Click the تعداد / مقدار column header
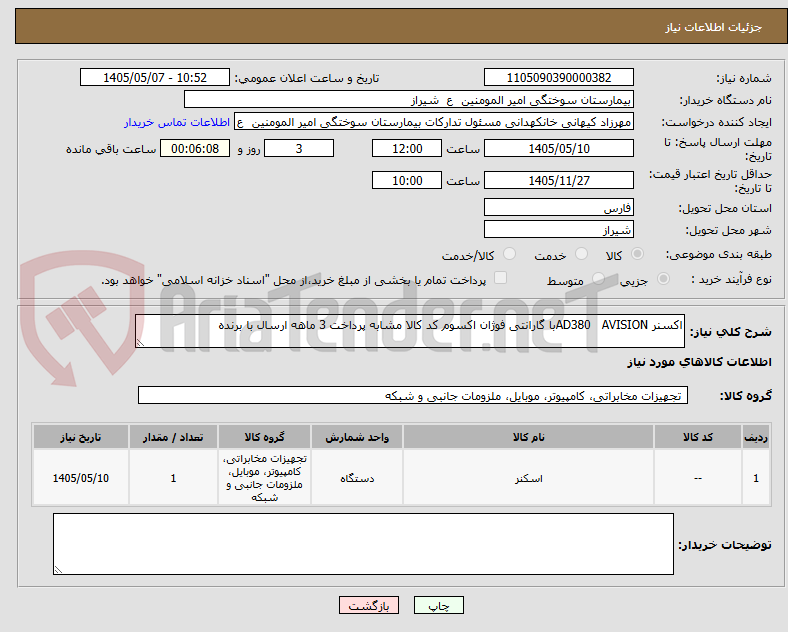Screen dimensions: 788x632 (x=173, y=437)
